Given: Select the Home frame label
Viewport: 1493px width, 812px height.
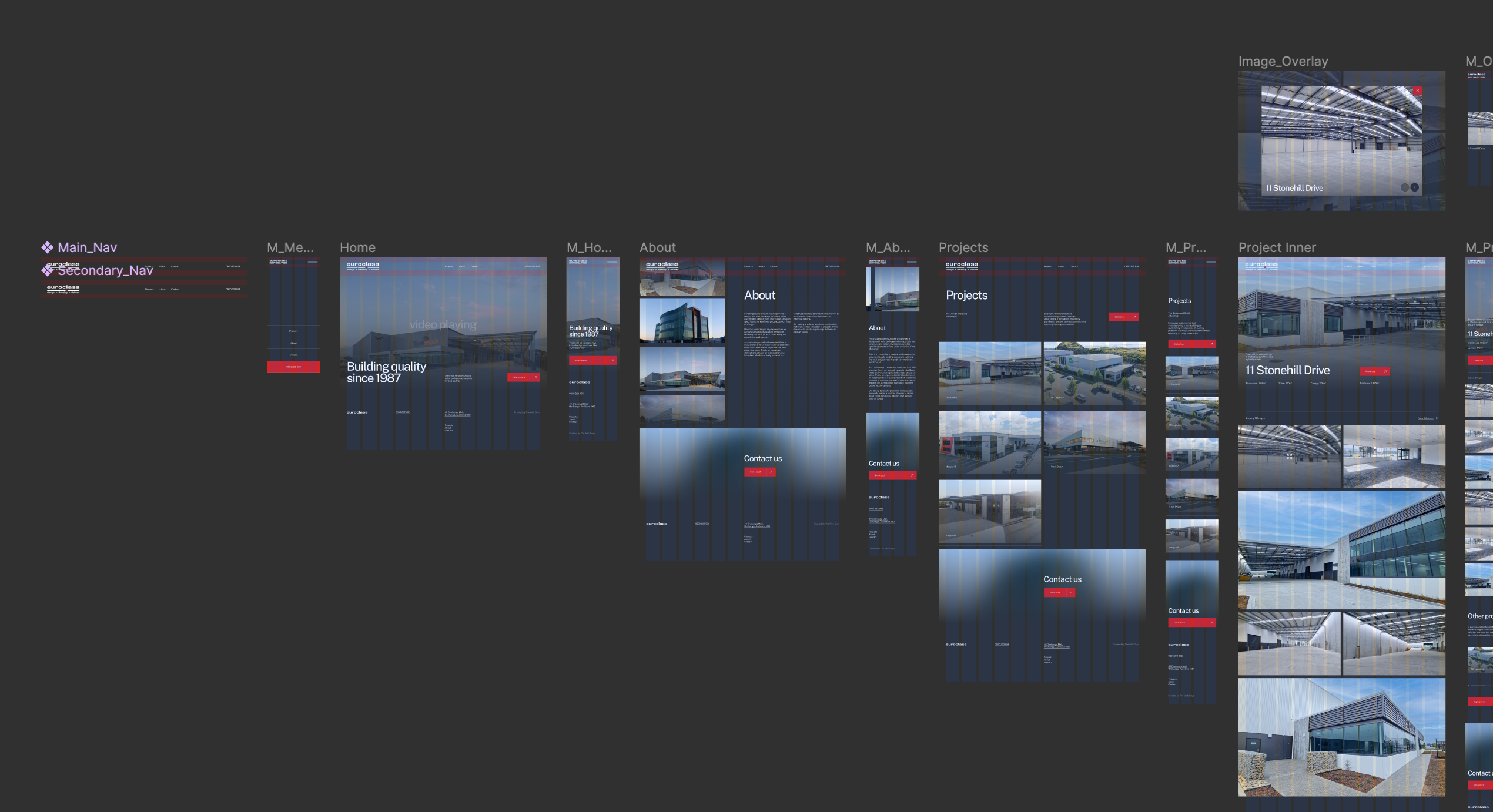Looking at the screenshot, I should tap(357, 247).
